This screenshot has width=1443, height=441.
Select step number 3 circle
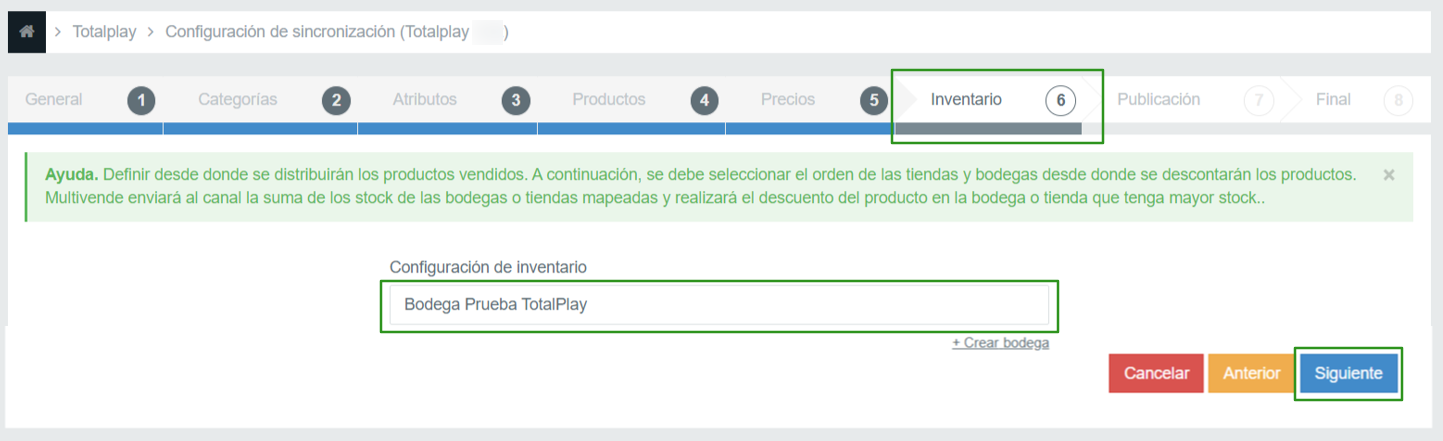pyautogui.click(x=515, y=100)
